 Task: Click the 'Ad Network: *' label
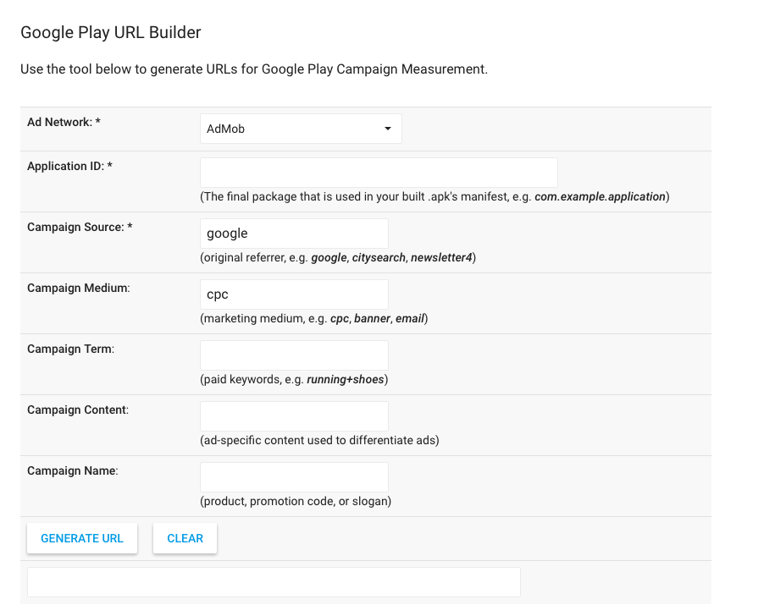(x=64, y=122)
